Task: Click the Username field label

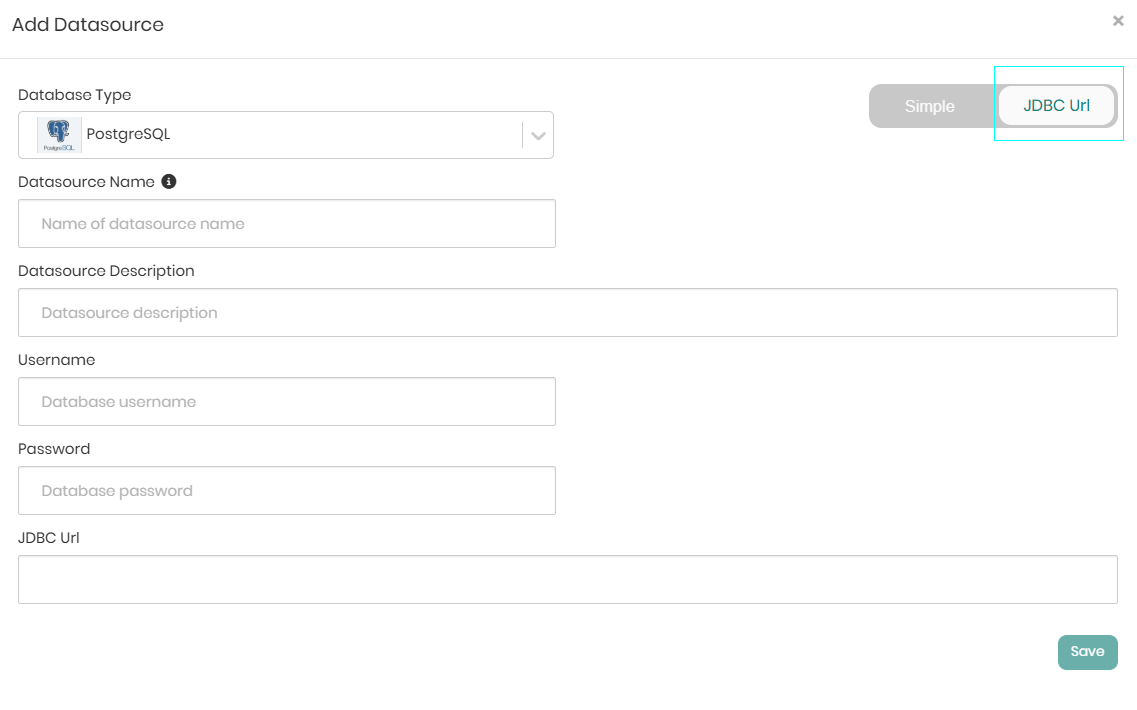Action: click(57, 360)
